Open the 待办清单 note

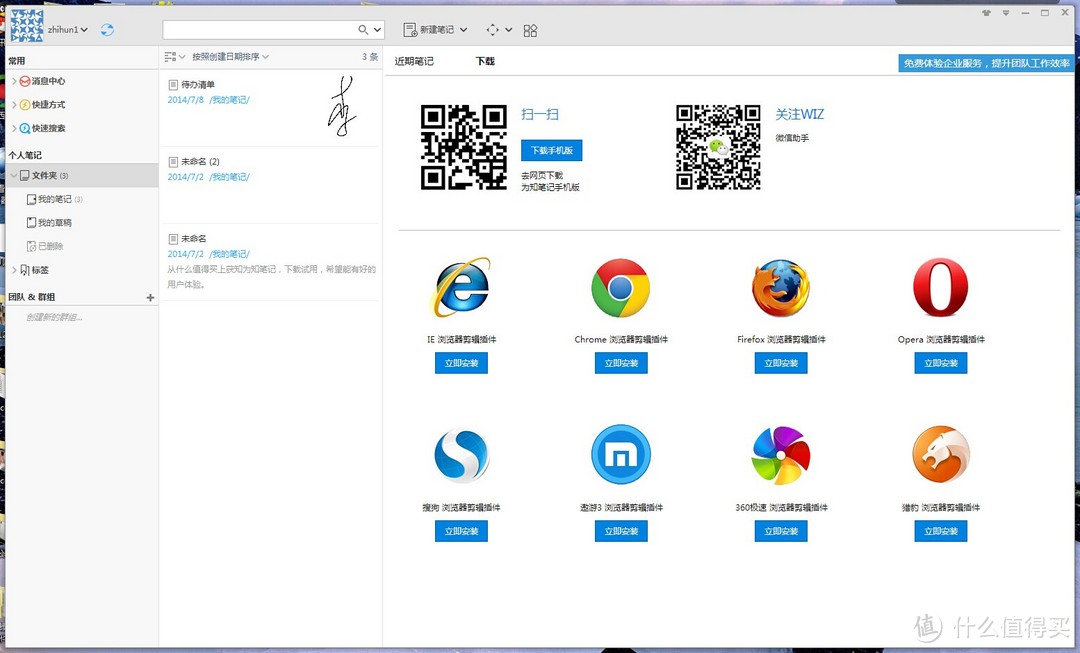(270, 107)
